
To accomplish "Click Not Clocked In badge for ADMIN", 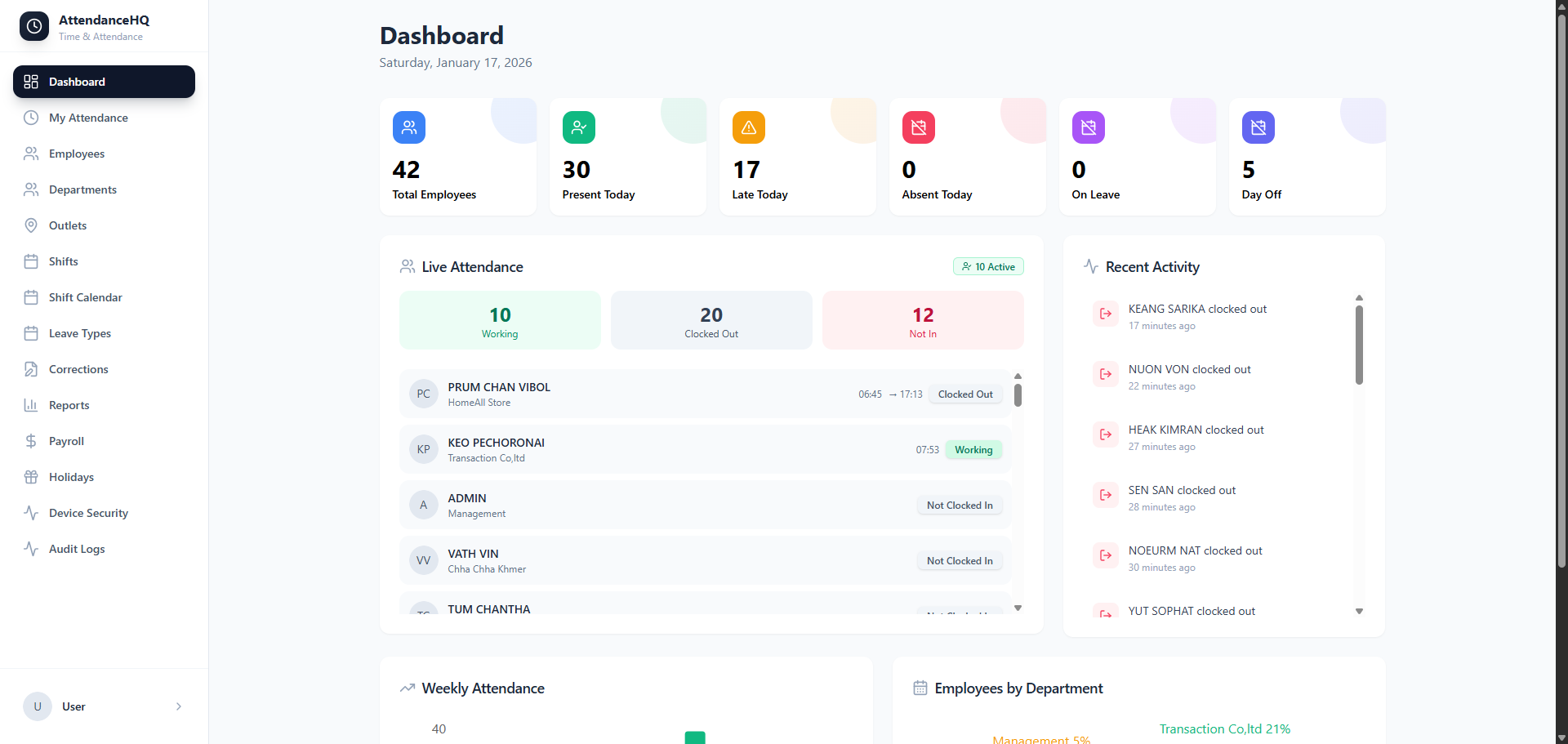I will coord(960,506).
